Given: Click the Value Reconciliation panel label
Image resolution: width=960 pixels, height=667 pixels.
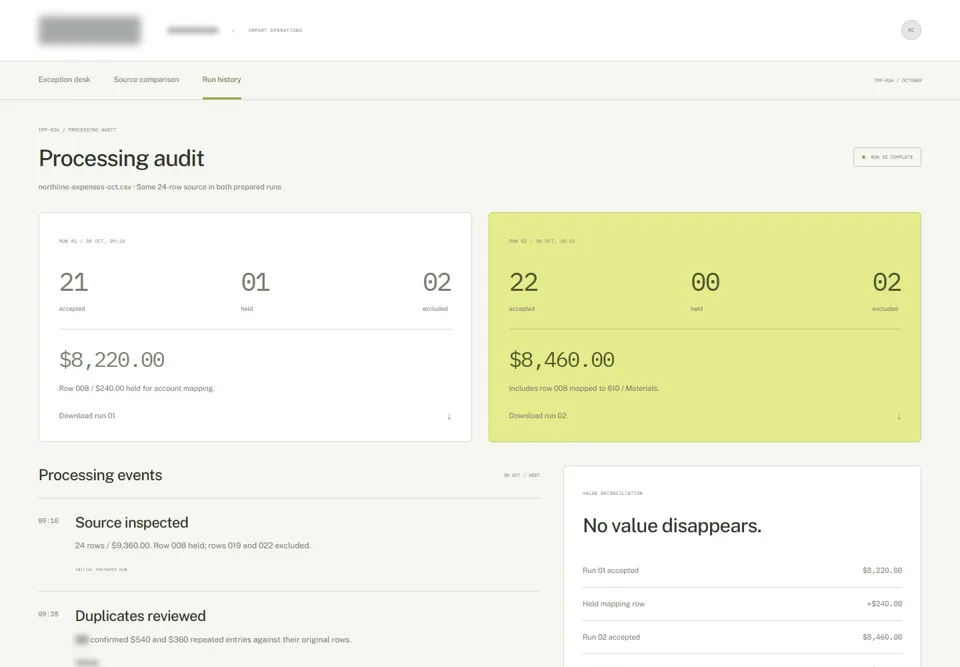Looking at the screenshot, I should click(612, 493).
